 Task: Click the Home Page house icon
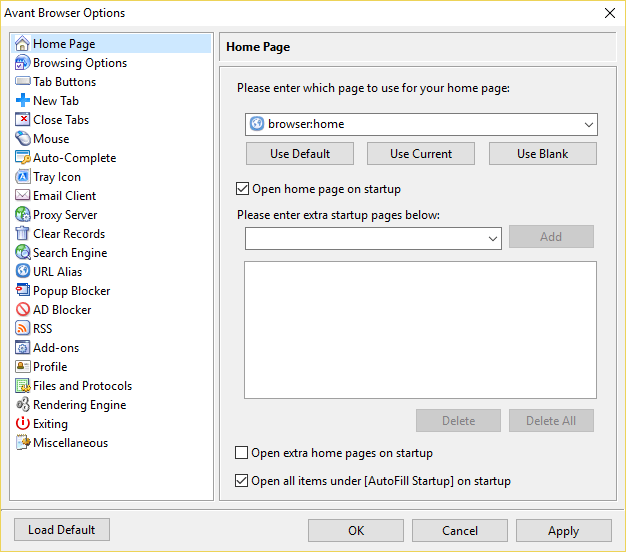click(x=22, y=44)
